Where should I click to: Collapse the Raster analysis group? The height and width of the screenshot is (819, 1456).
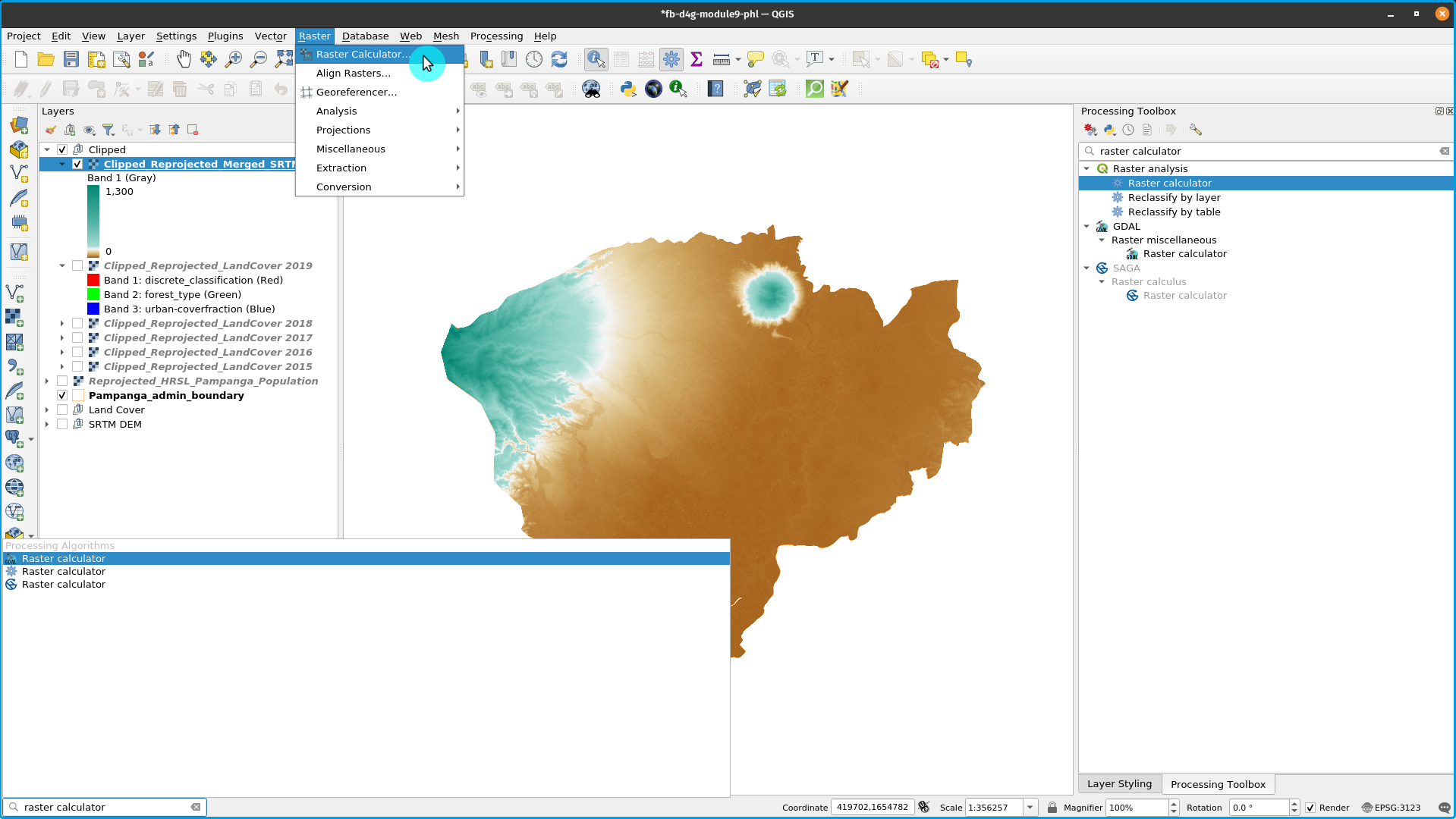(1086, 168)
